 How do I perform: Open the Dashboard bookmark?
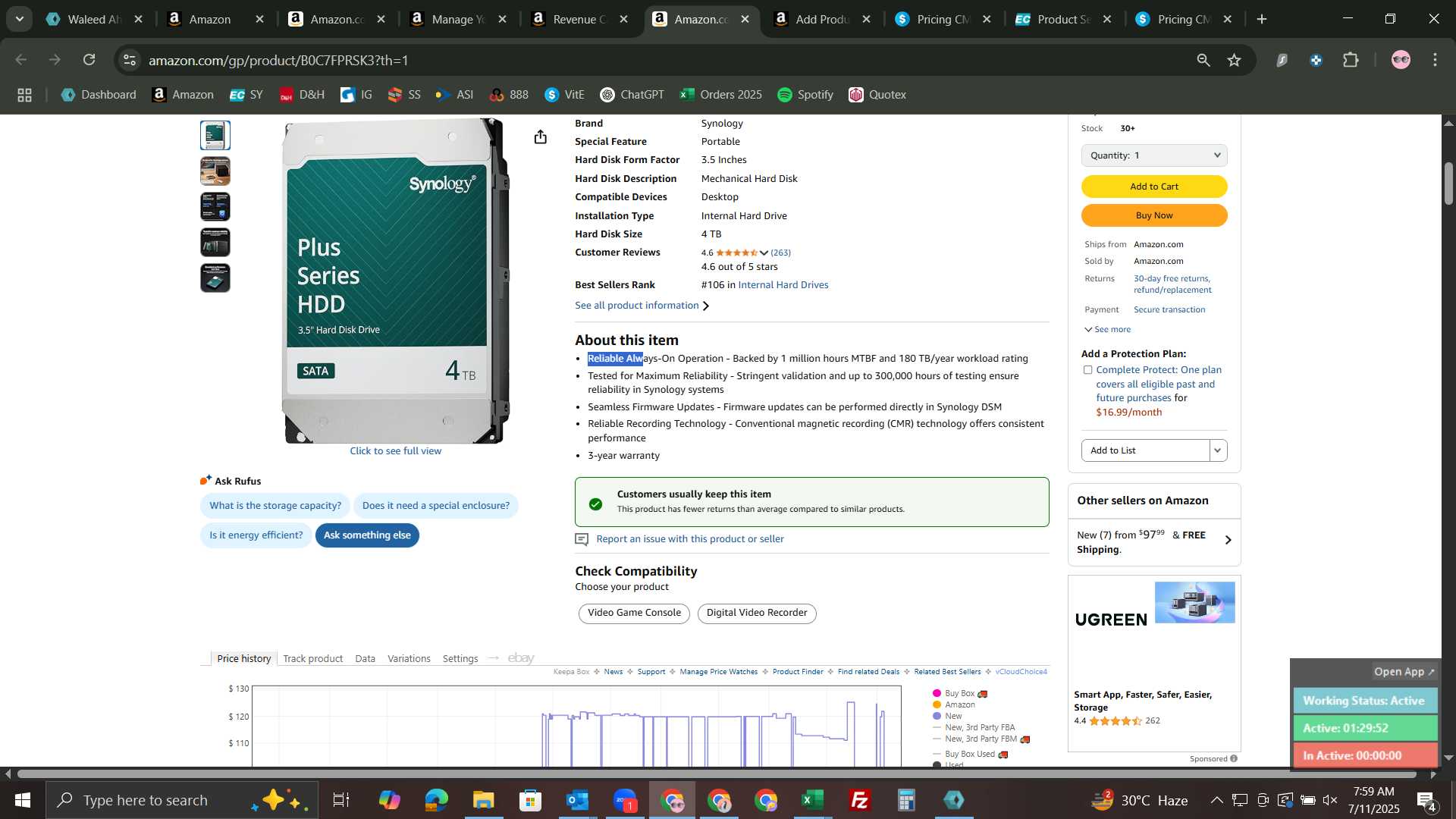pos(99,95)
